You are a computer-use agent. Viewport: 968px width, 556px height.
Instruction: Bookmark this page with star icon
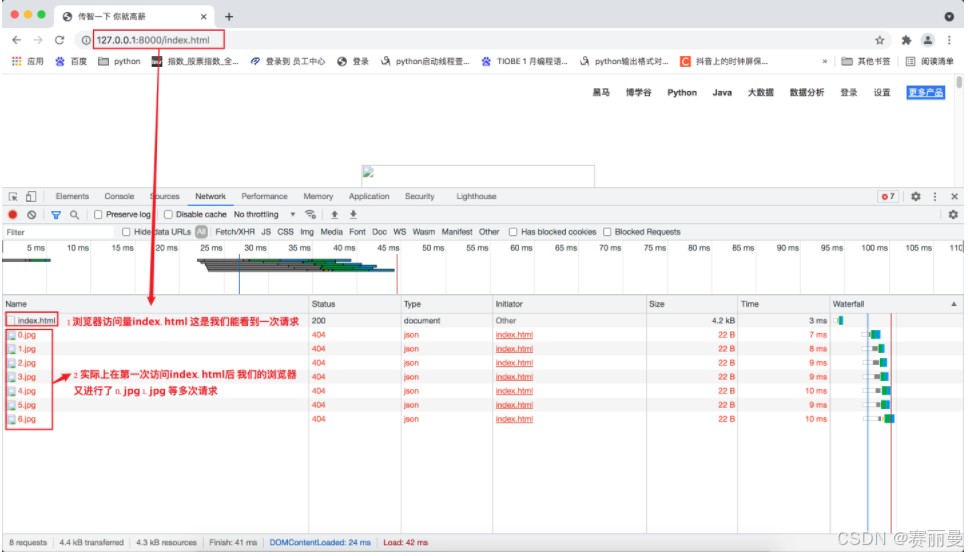880,40
